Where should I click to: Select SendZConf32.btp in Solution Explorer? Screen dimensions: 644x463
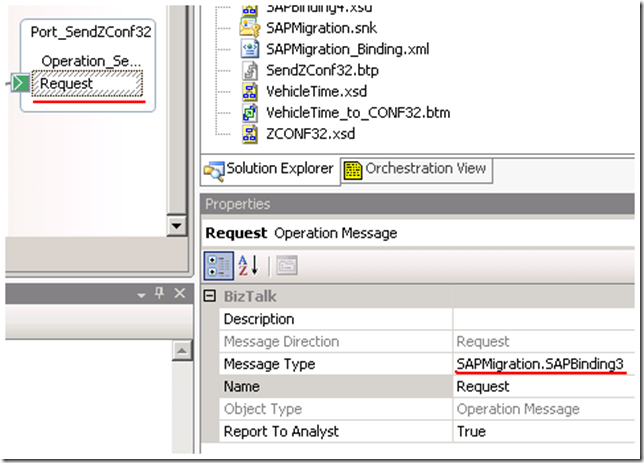(x=322, y=71)
